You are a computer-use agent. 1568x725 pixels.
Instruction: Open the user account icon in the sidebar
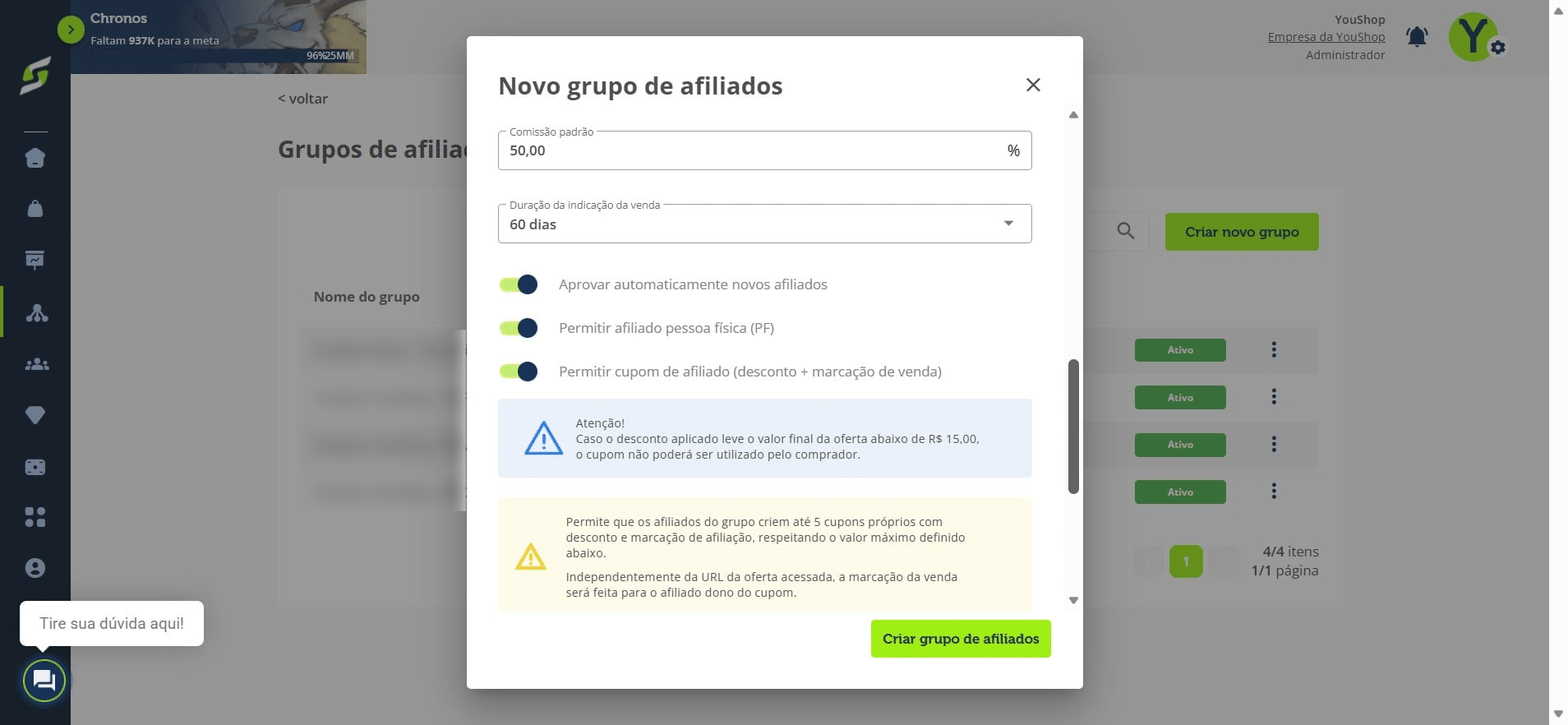tap(35, 568)
